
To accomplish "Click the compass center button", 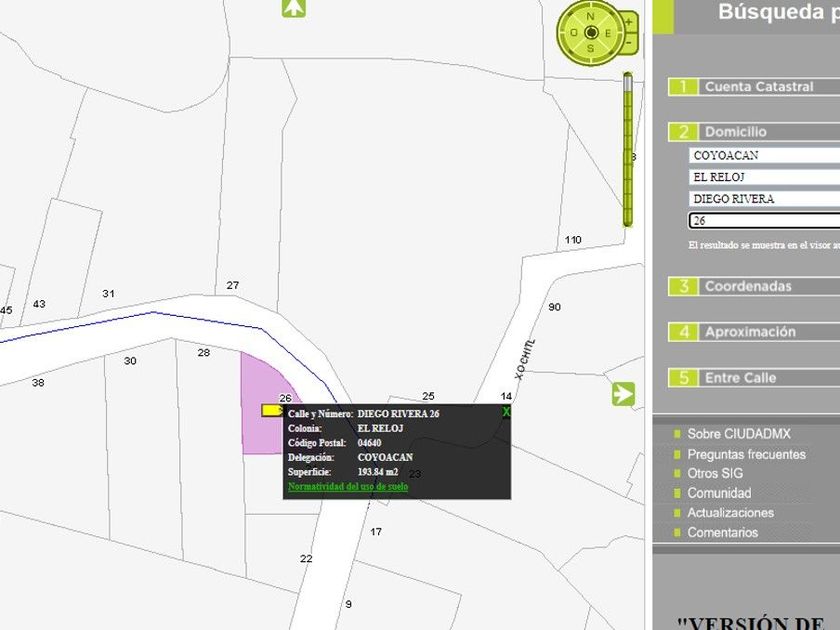I will pyautogui.click(x=590, y=32).
